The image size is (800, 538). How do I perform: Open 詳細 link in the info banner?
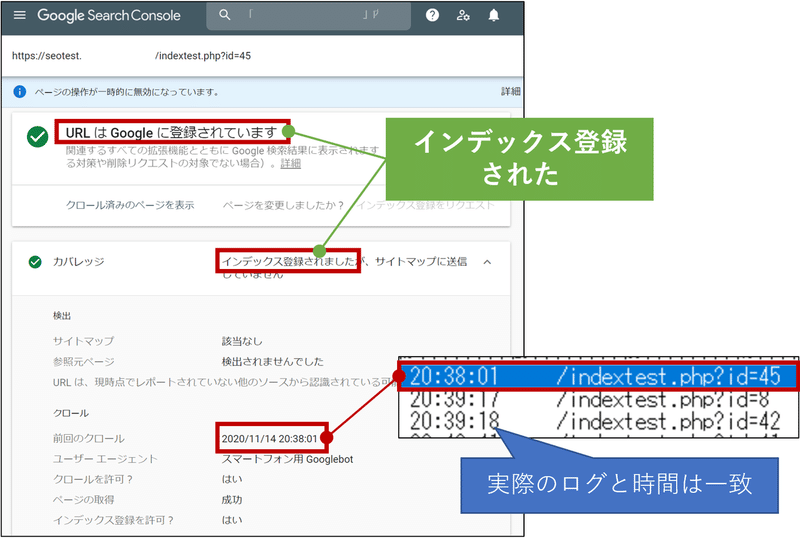[510, 91]
